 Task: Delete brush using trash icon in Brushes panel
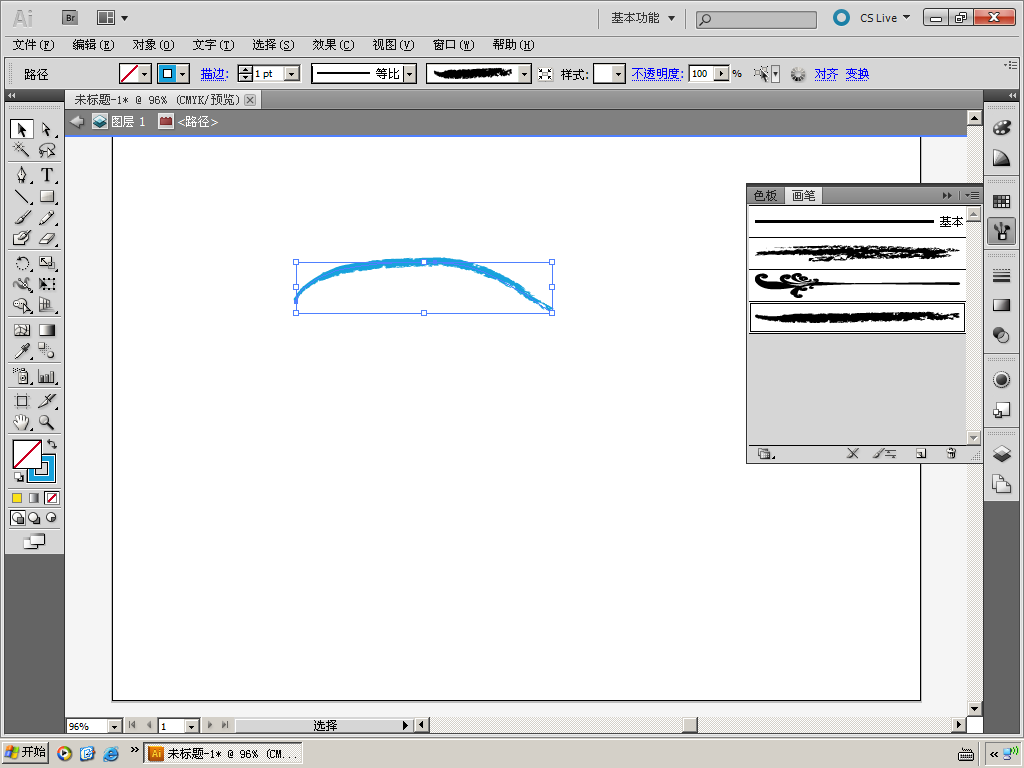tap(951, 453)
